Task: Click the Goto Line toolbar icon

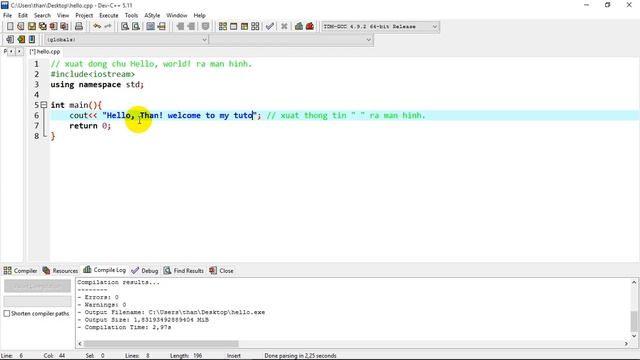Action: pos(162,27)
